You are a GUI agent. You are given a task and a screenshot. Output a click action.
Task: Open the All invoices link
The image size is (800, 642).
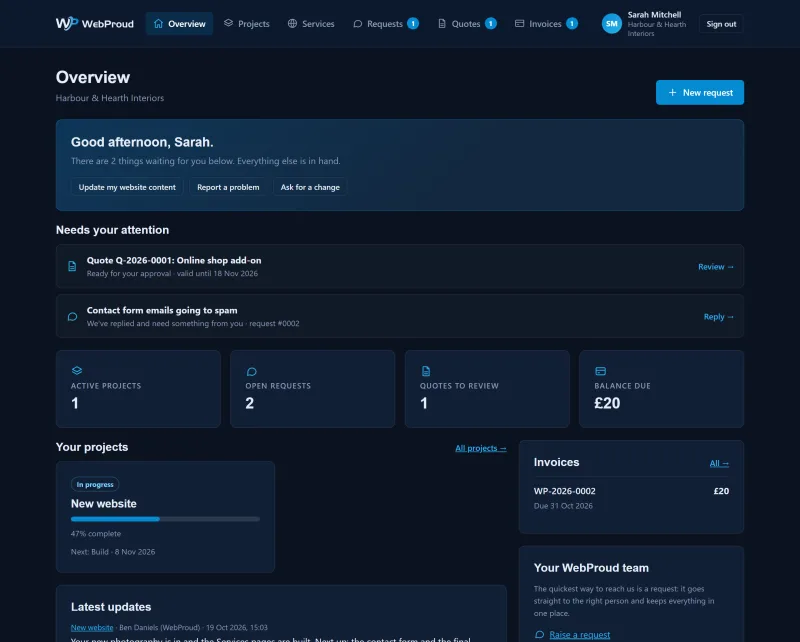719,463
